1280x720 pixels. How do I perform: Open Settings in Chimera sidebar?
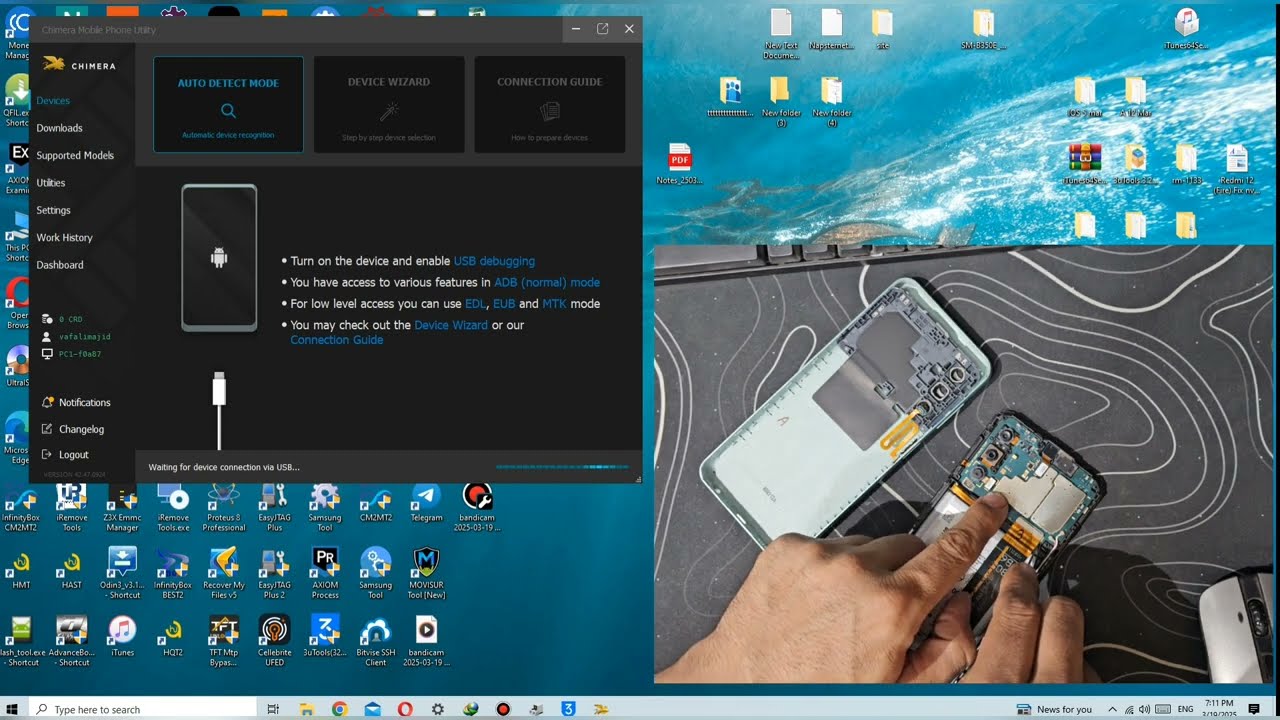coord(53,211)
